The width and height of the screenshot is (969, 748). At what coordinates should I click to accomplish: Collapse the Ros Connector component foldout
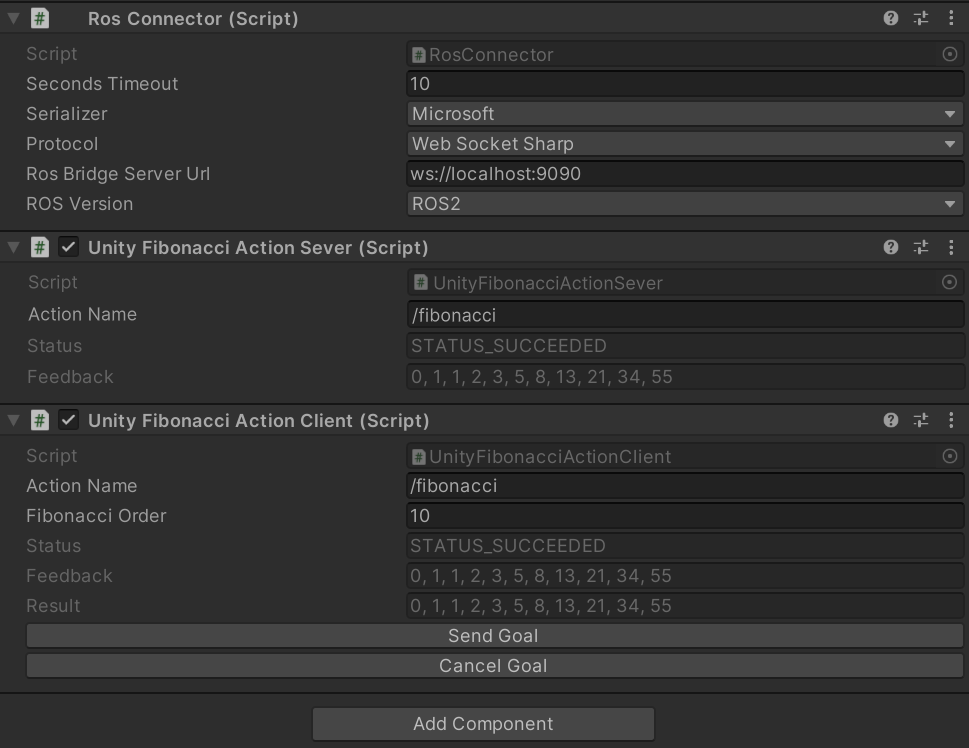[13, 18]
